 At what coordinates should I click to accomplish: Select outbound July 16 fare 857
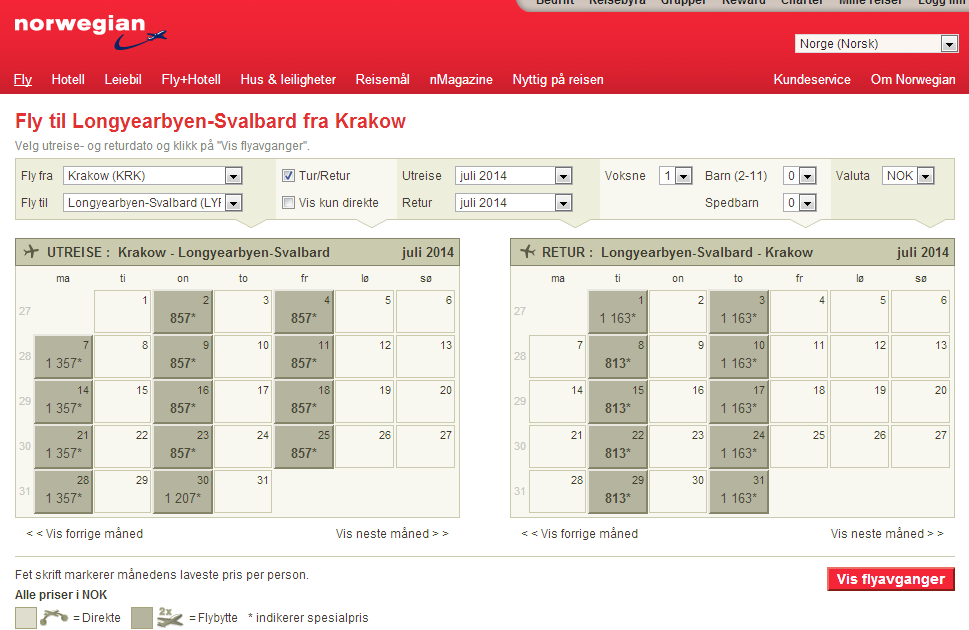183,401
